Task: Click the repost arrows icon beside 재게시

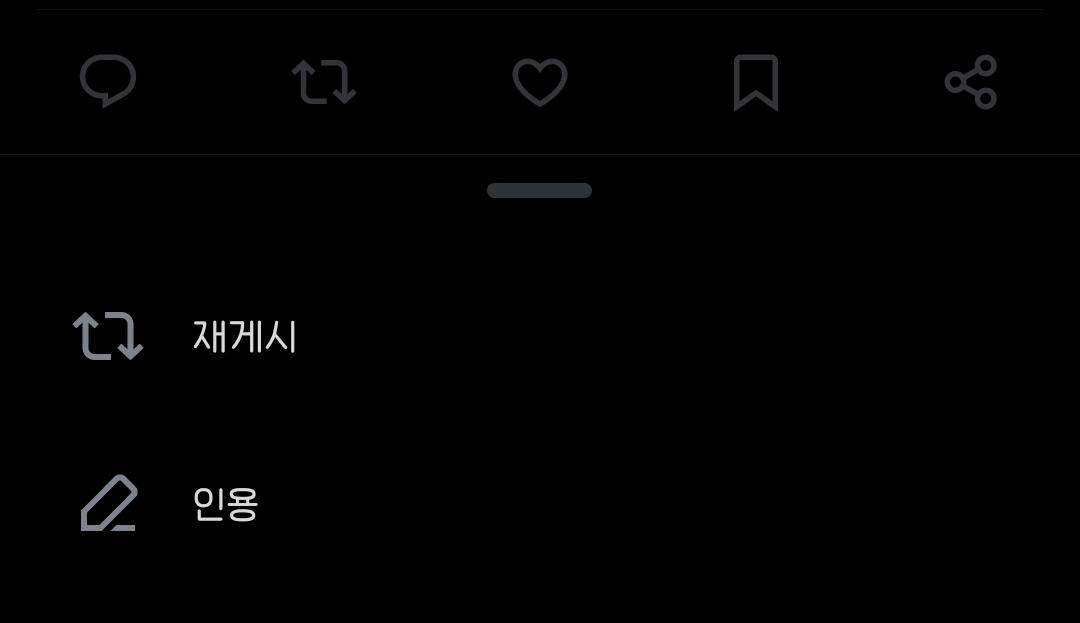Action: [x=108, y=336]
